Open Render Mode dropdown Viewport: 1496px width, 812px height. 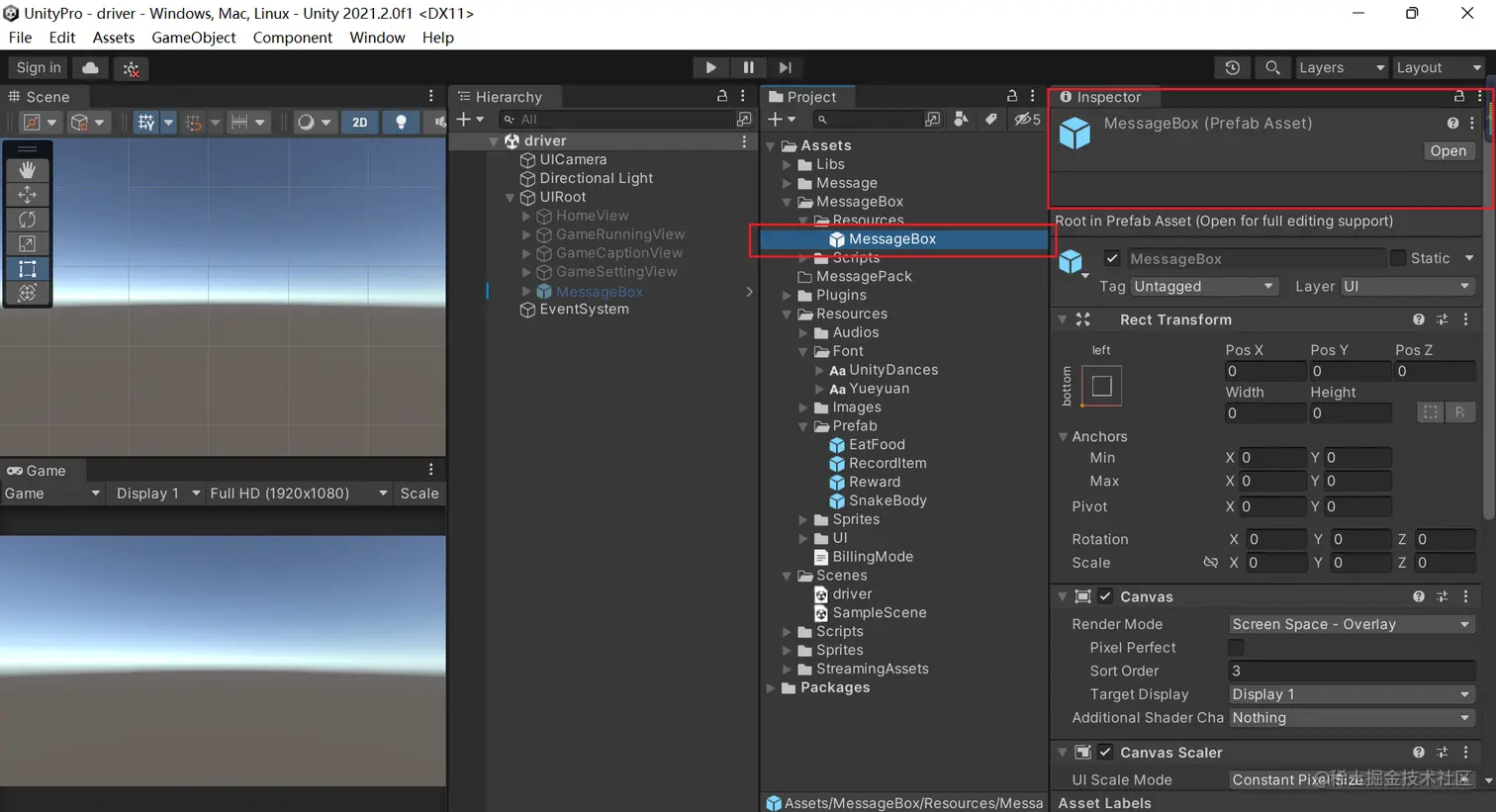pyautogui.click(x=1352, y=624)
